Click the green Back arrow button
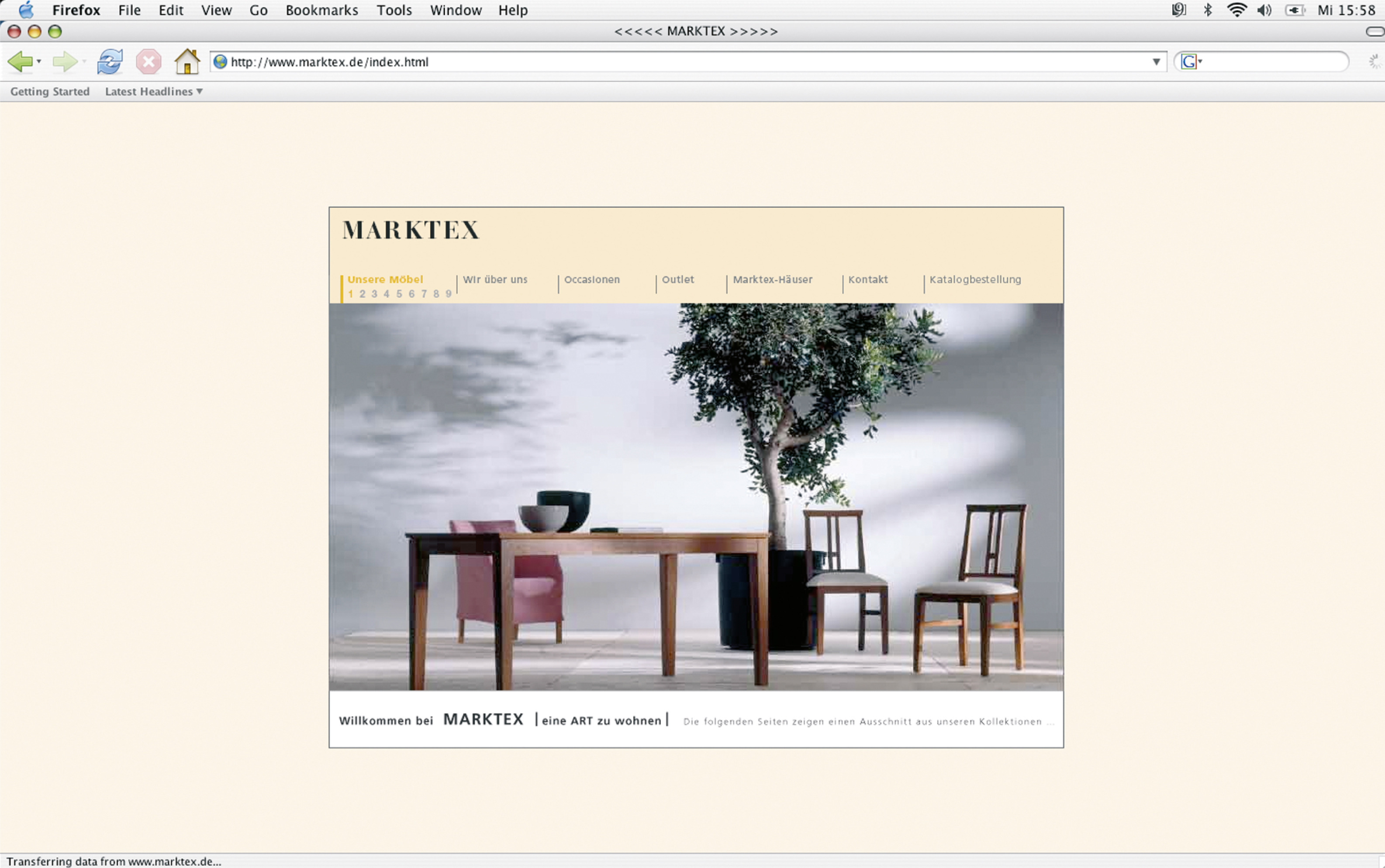Screen dimensions: 1385x868 20,62
